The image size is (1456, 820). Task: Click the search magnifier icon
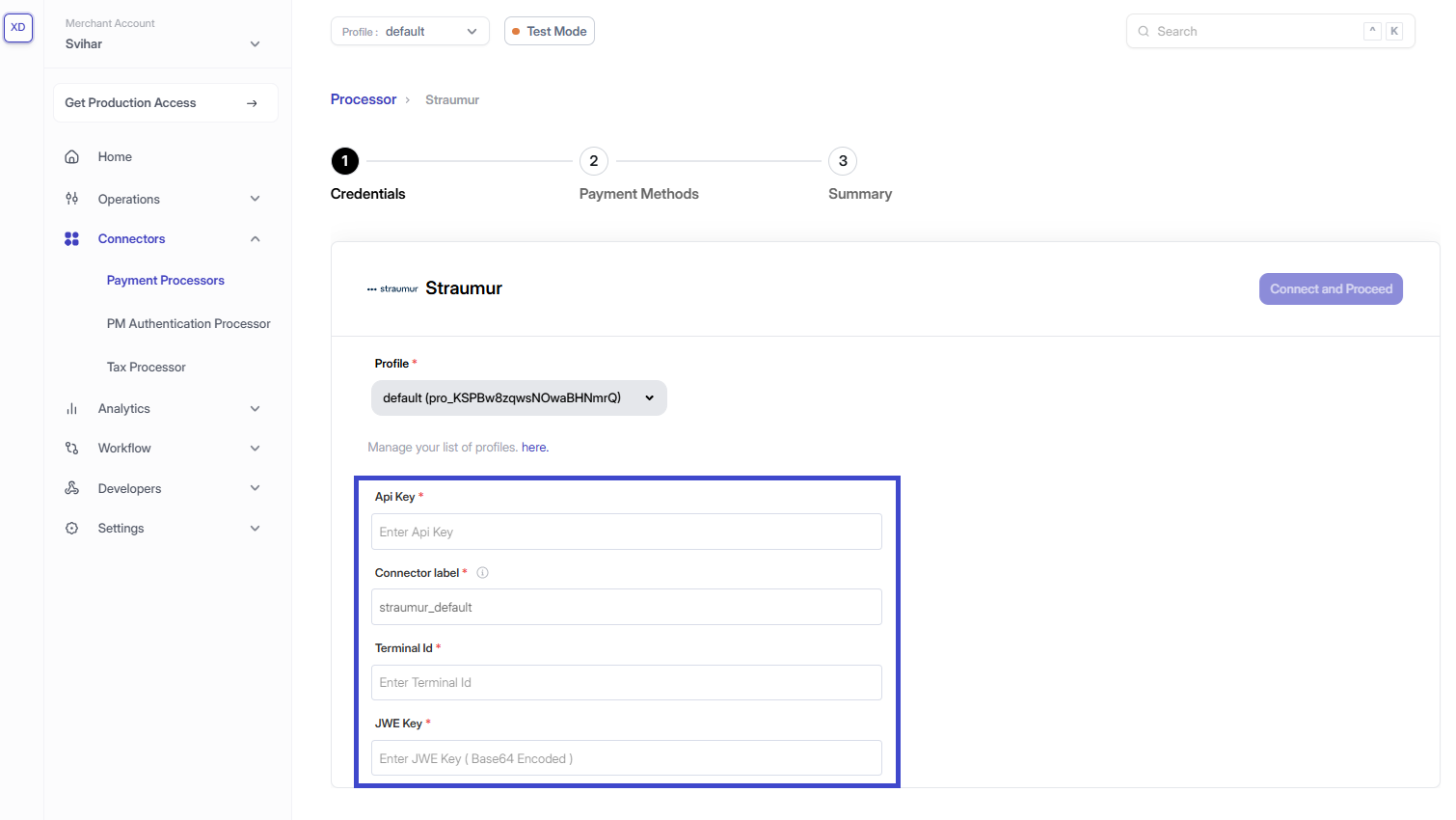(x=1144, y=32)
